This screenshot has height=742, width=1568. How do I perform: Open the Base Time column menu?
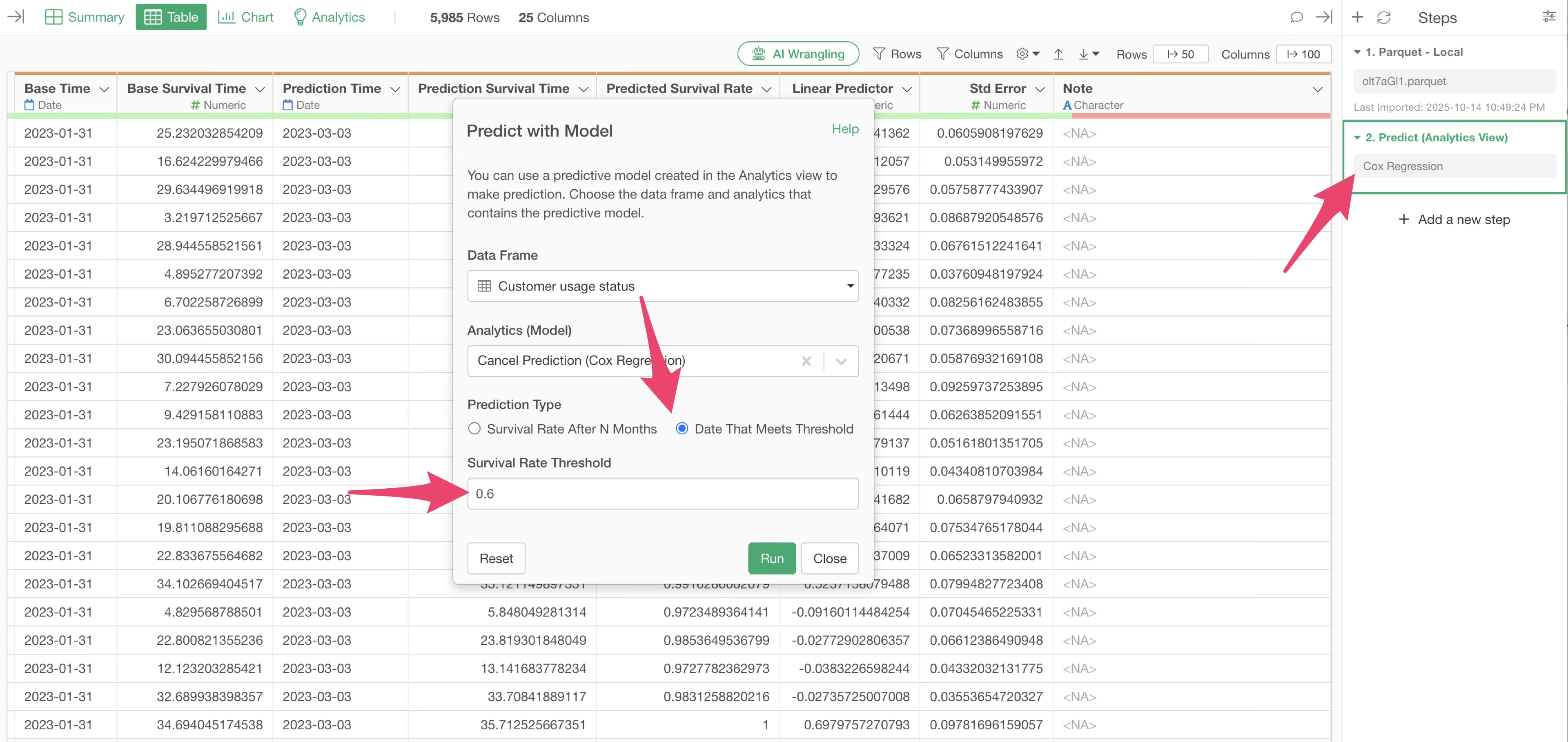104,89
